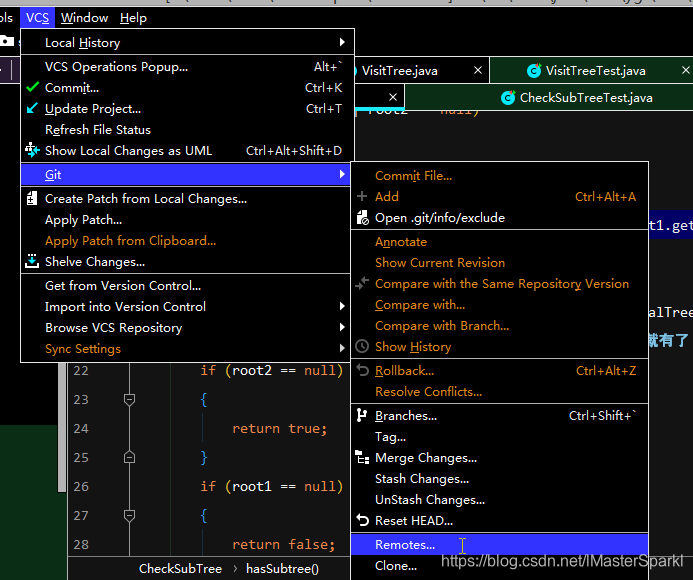Choose Show Current Revision
The width and height of the screenshot is (693, 580).
[499, 263]
